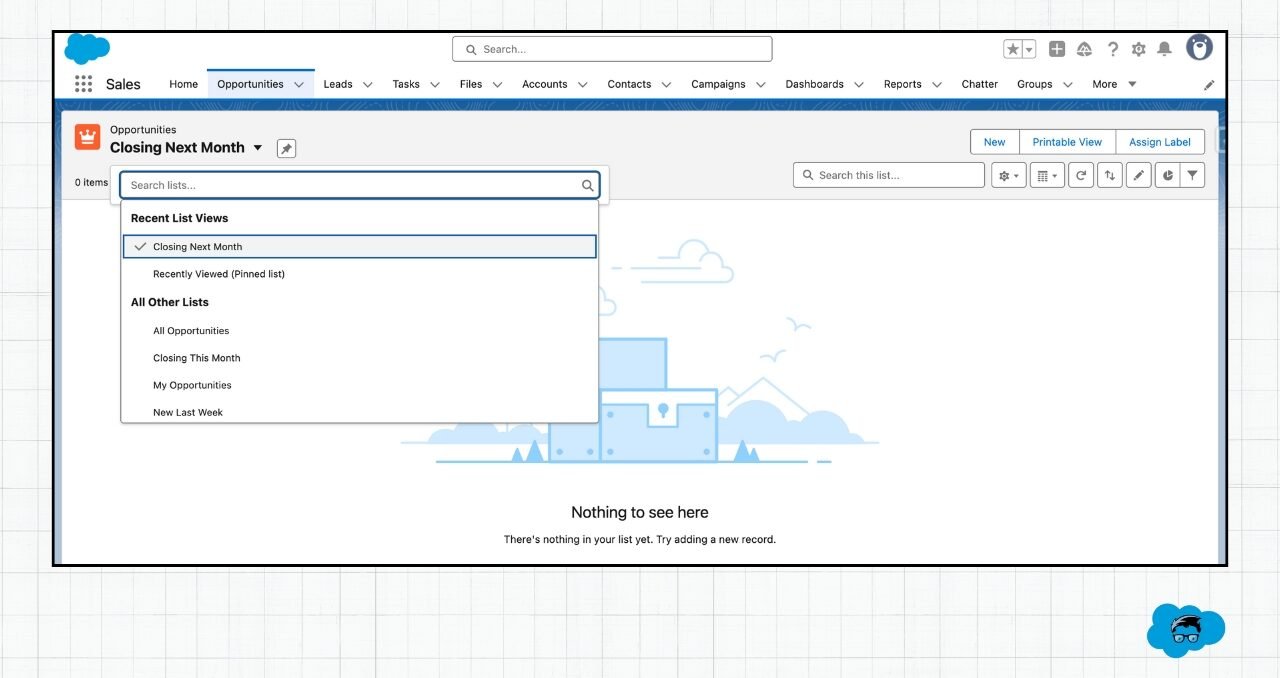Click the pencil to personalize nav bar
Image resolution: width=1280 pixels, height=678 pixels.
[1209, 85]
